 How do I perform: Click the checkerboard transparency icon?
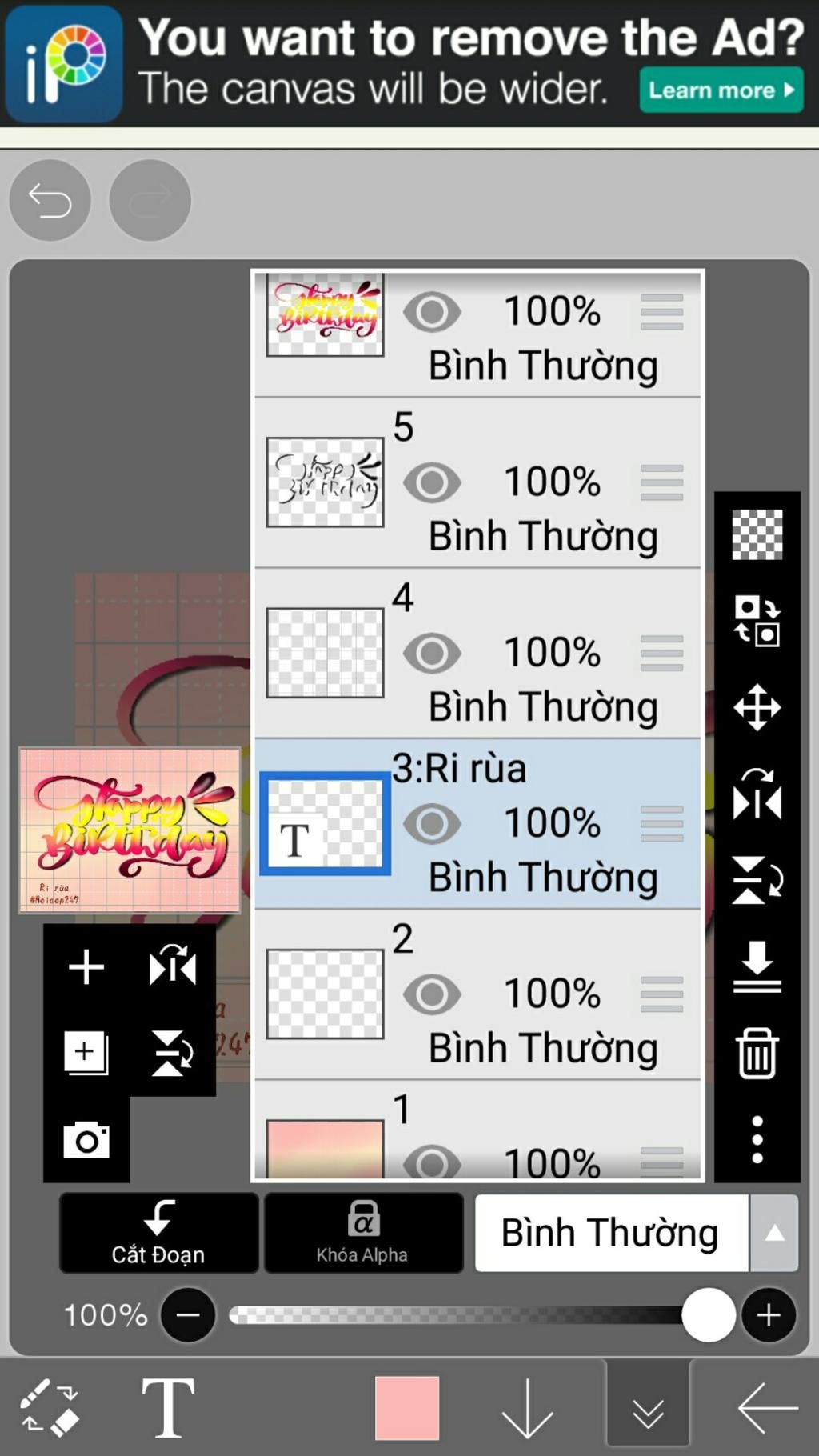coord(757,534)
